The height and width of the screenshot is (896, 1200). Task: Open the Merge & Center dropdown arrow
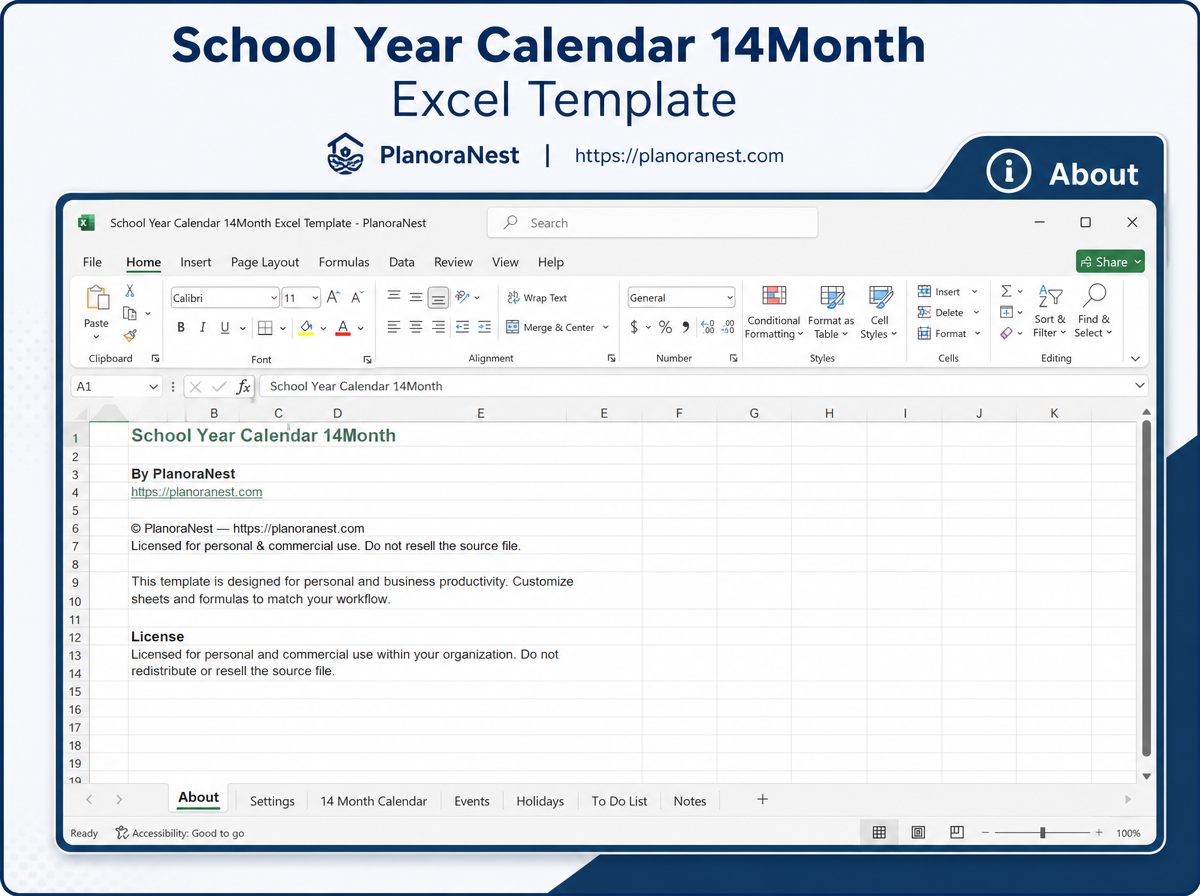[x=606, y=327]
